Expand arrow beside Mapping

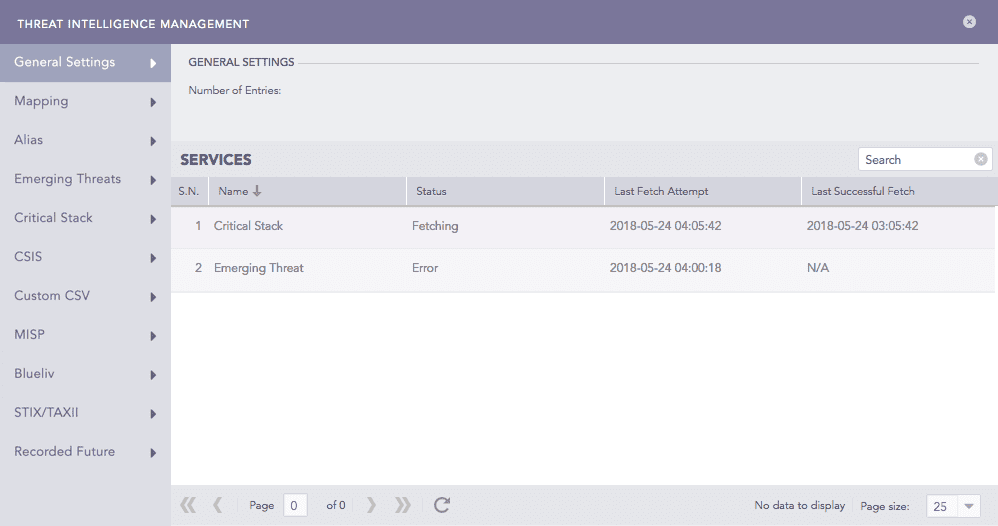click(x=153, y=102)
